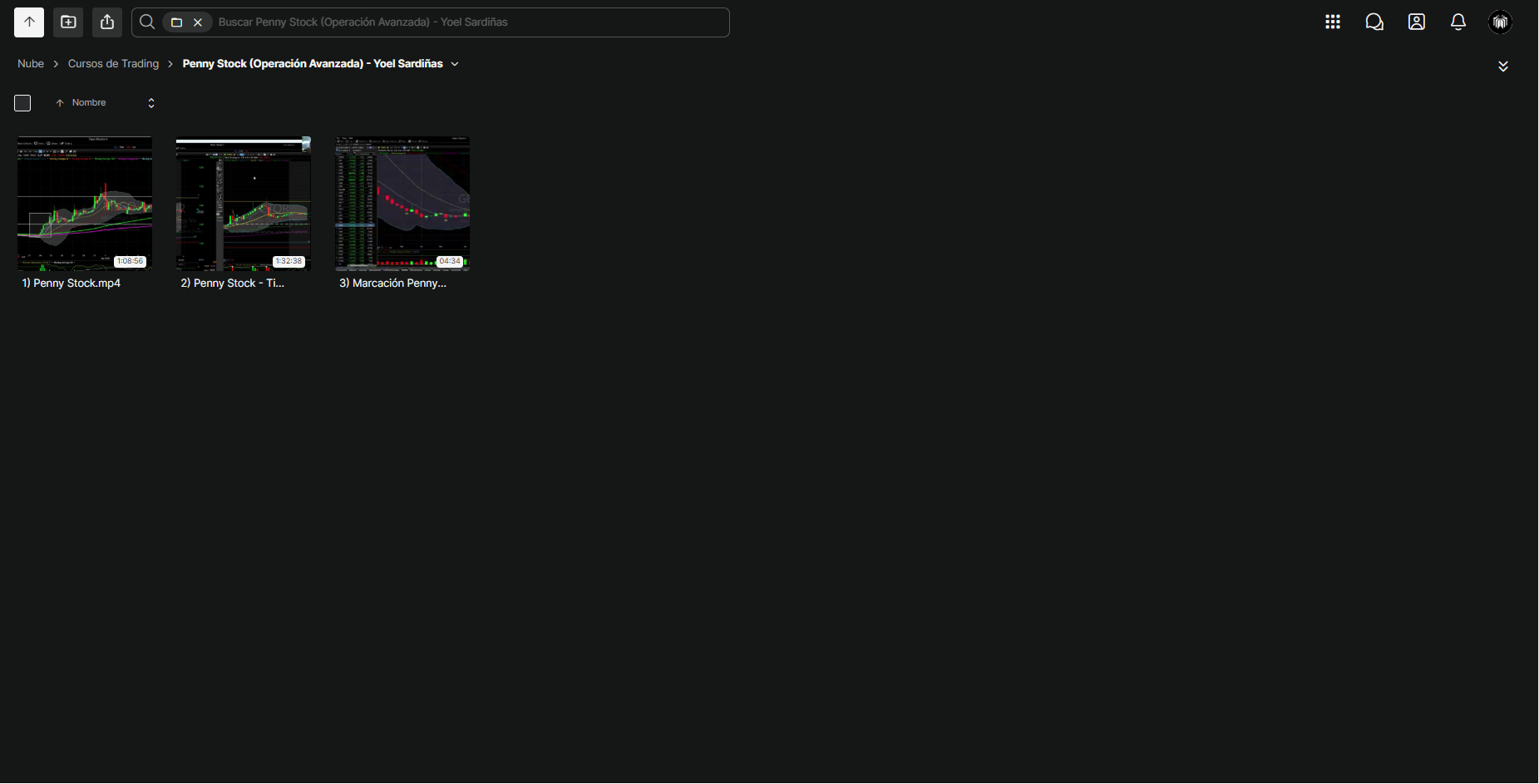Open the 1) Penny Stock.mp4 thumbnail
The width and height of the screenshot is (1539, 784).
[x=85, y=204]
